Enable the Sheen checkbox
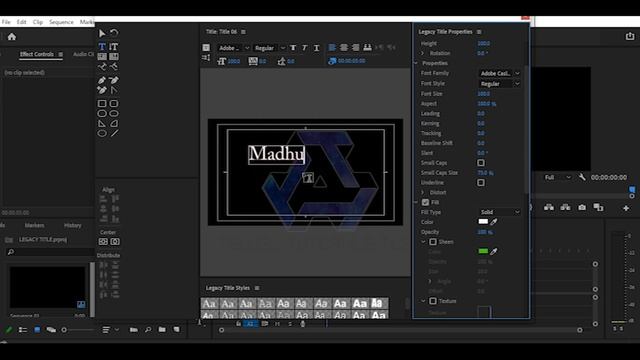Viewport: 640px width, 360px height. point(433,242)
